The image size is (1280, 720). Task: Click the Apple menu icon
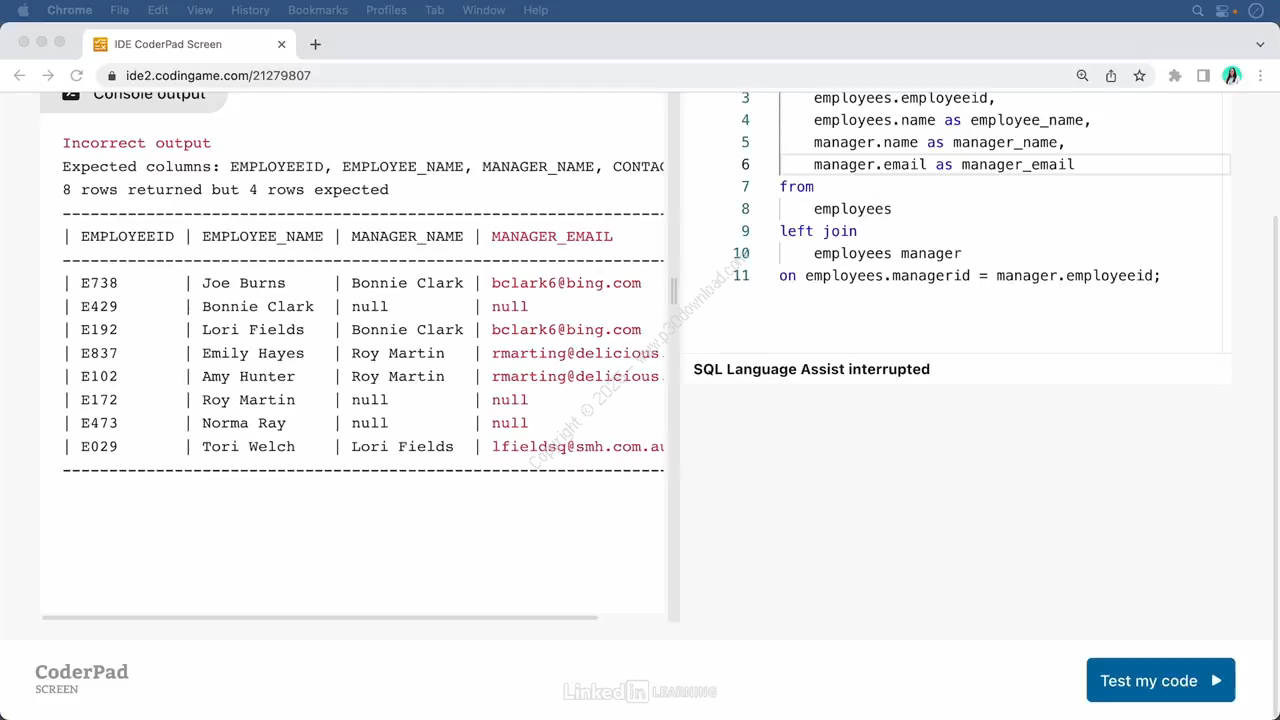tap(23, 10)
